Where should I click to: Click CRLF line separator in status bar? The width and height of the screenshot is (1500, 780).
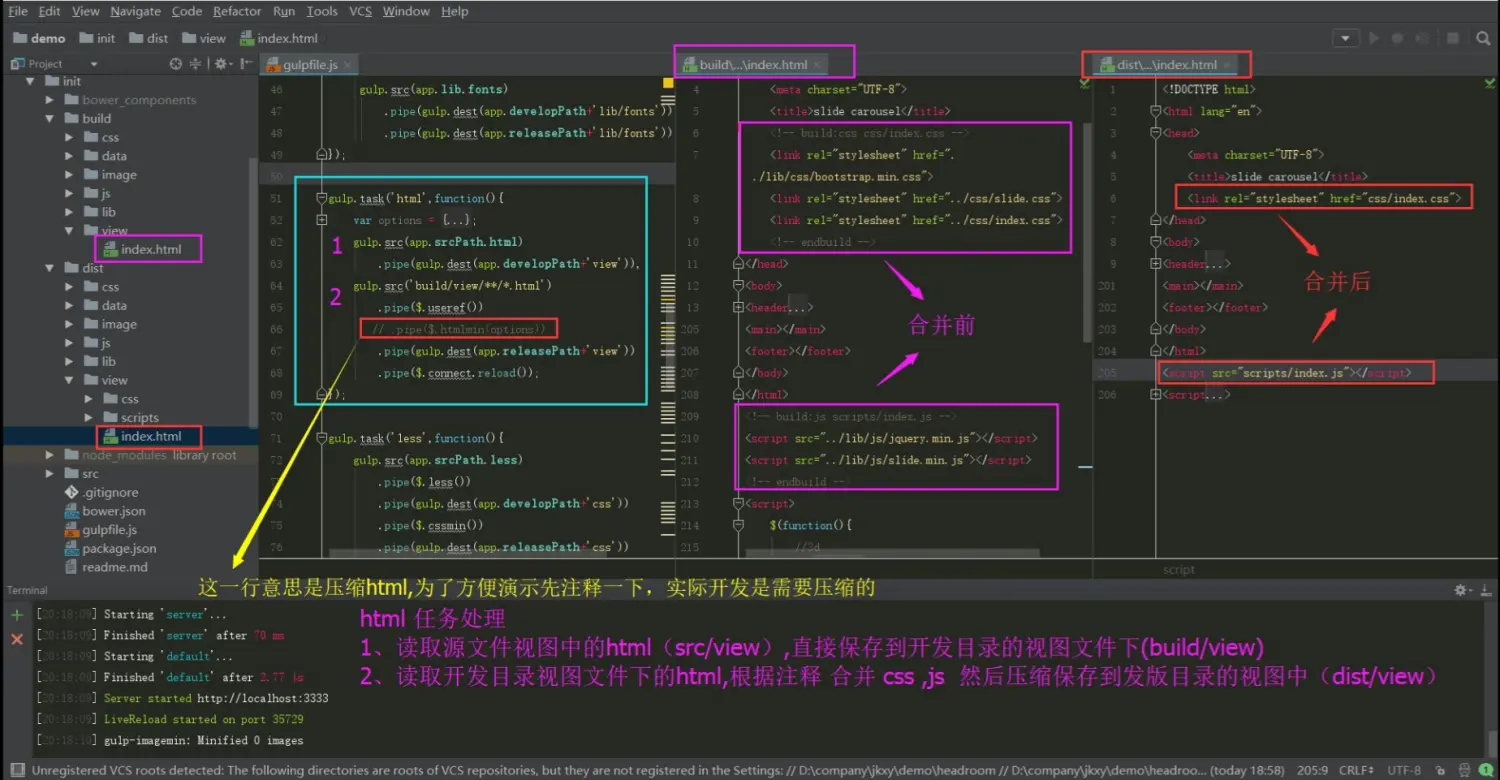tap(1358, 770)
